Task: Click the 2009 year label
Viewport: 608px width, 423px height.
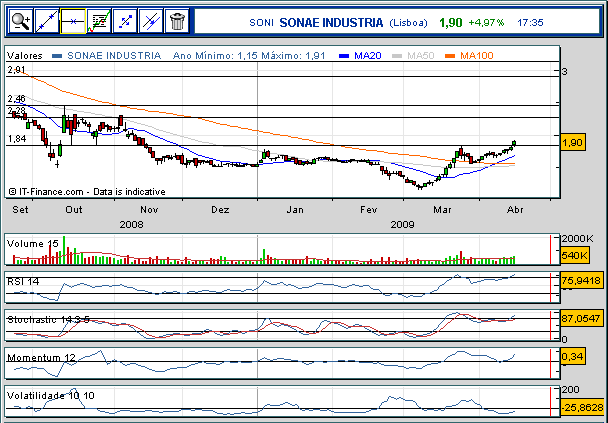Action: point(402,224)
